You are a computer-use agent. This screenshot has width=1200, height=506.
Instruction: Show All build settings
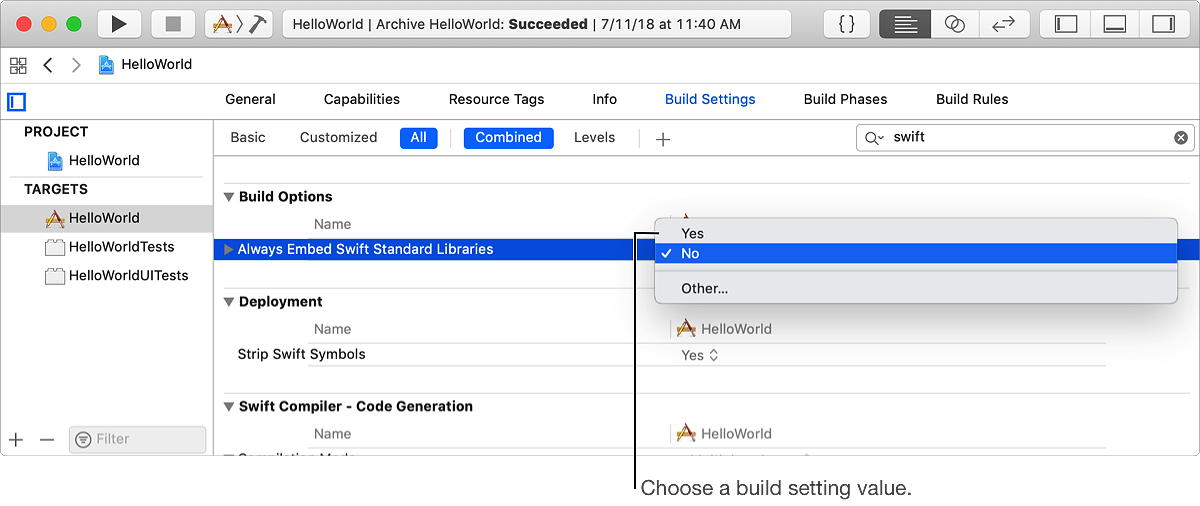point(418,138)
